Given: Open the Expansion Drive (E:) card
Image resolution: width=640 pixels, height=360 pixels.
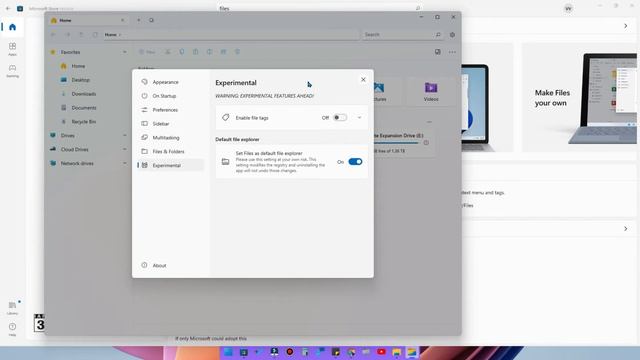Looking at the screenshot, I should (404, 143).
